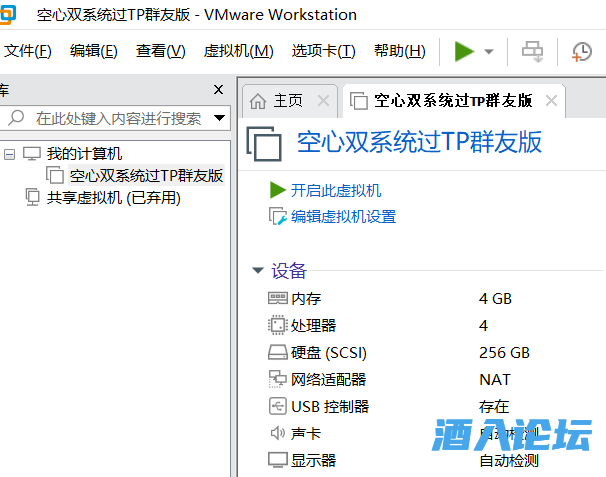Click the display monitor icon
The image size is (606, 477).
277,460
